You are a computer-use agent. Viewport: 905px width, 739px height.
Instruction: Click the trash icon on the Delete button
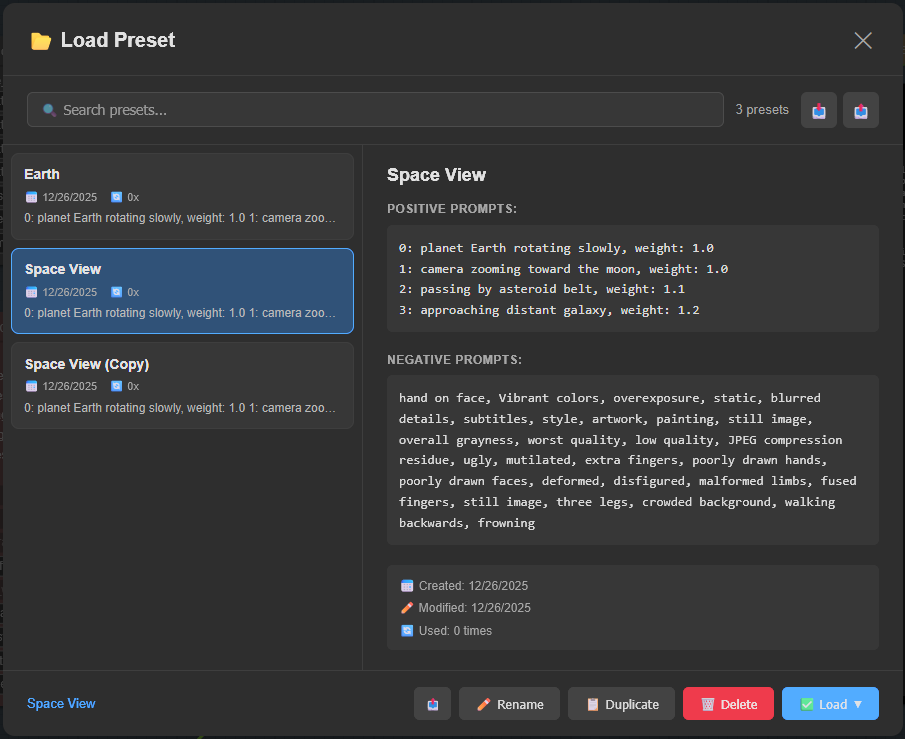(x=708, y=704)
